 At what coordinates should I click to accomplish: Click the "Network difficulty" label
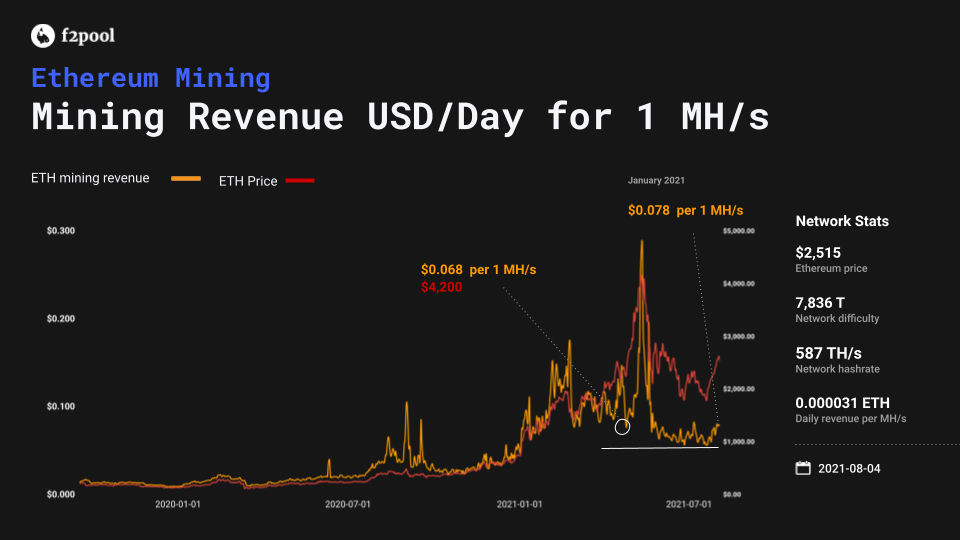(x=837, y=318)
